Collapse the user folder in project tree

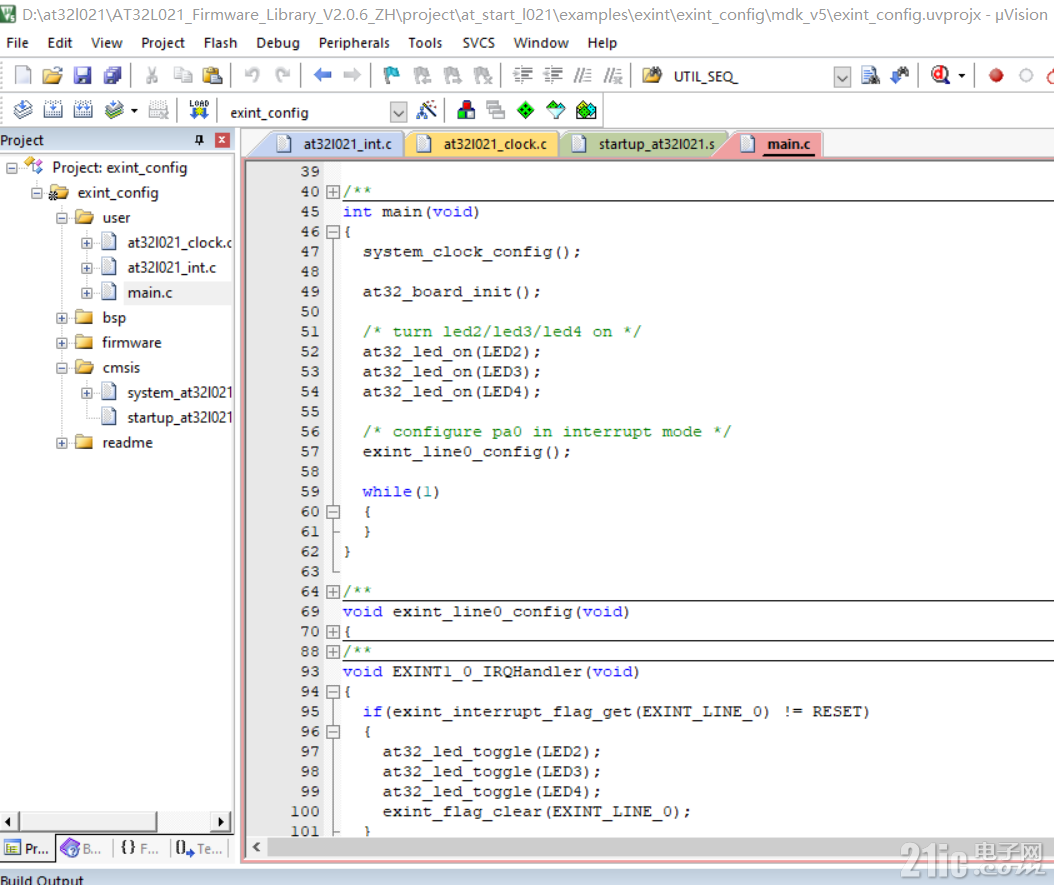tap(62, 218)
